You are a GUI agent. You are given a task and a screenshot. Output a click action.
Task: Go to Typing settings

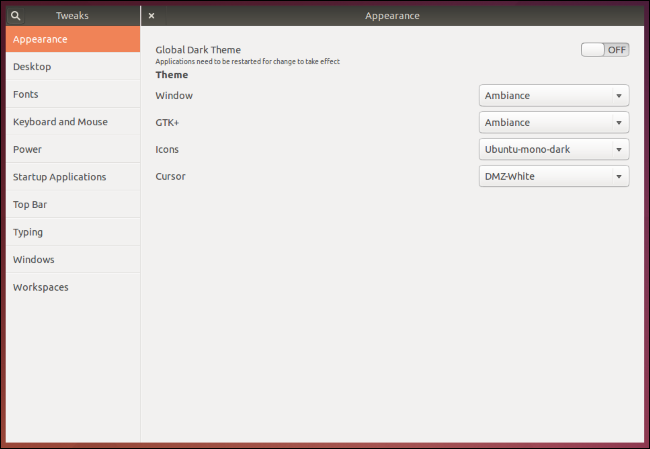(x=73, y=232)
